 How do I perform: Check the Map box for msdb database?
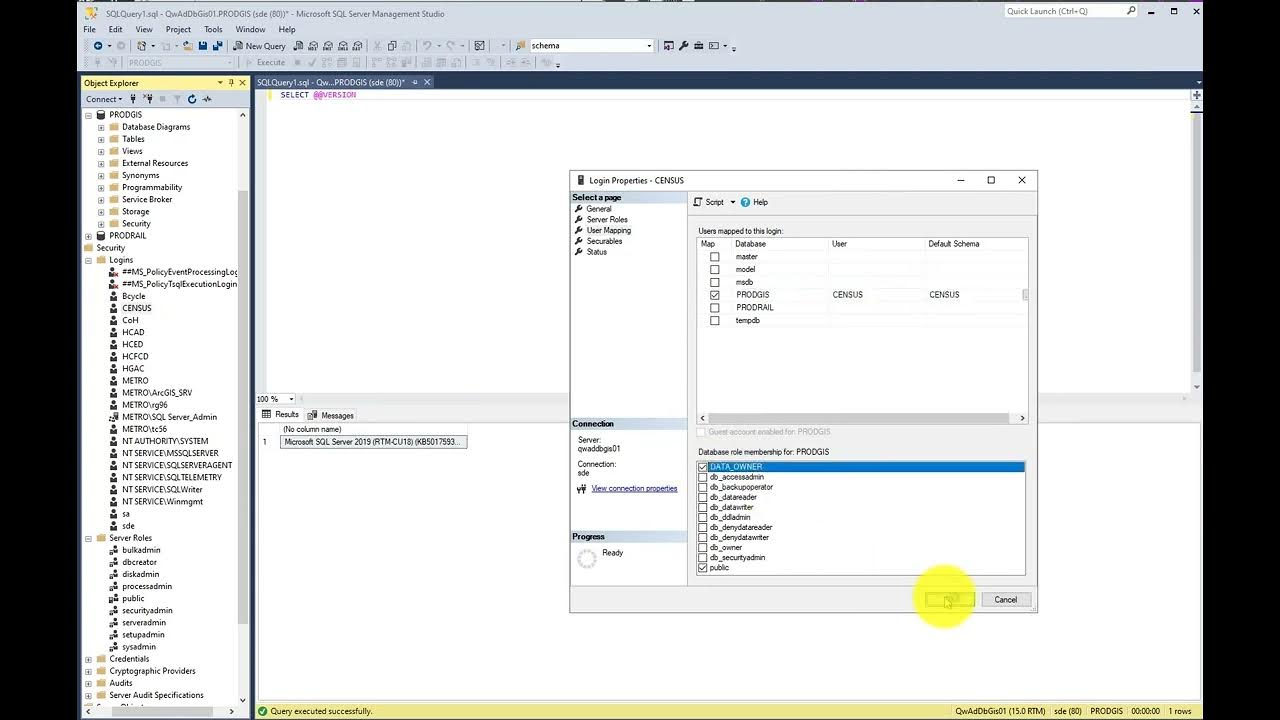tap(714, 282)
